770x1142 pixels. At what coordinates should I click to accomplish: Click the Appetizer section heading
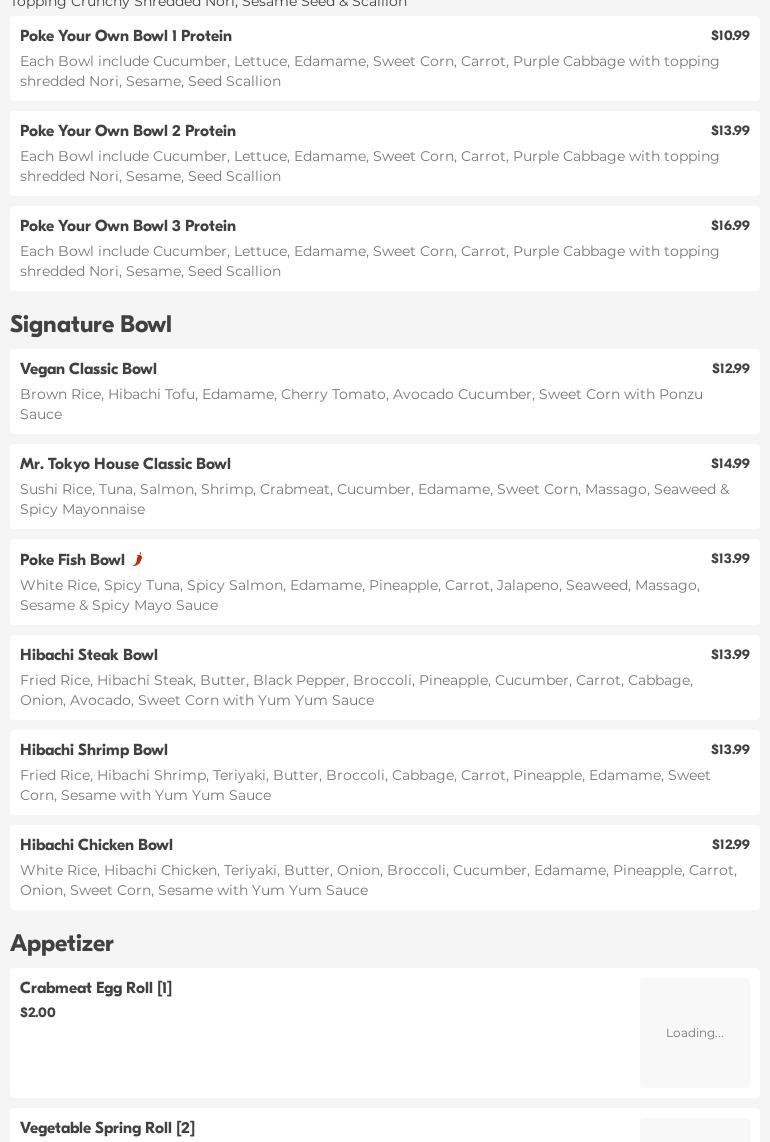click(62, 943)
